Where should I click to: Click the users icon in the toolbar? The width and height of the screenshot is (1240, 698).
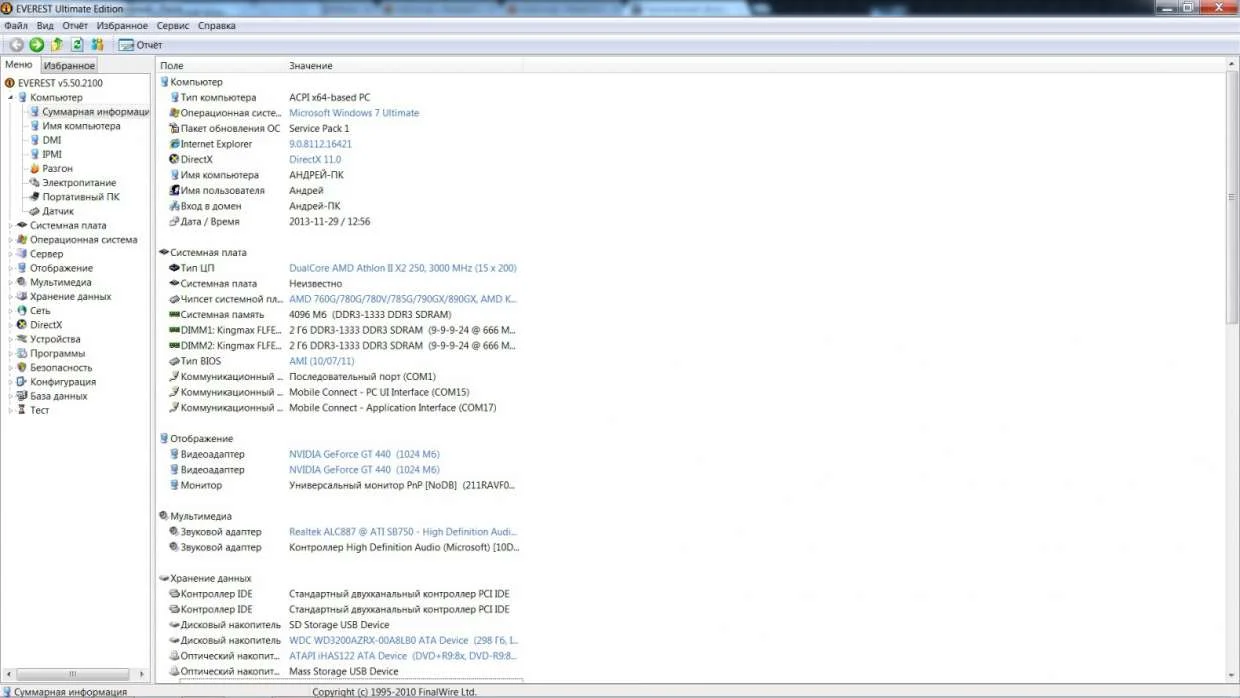(x=97, y=44)
